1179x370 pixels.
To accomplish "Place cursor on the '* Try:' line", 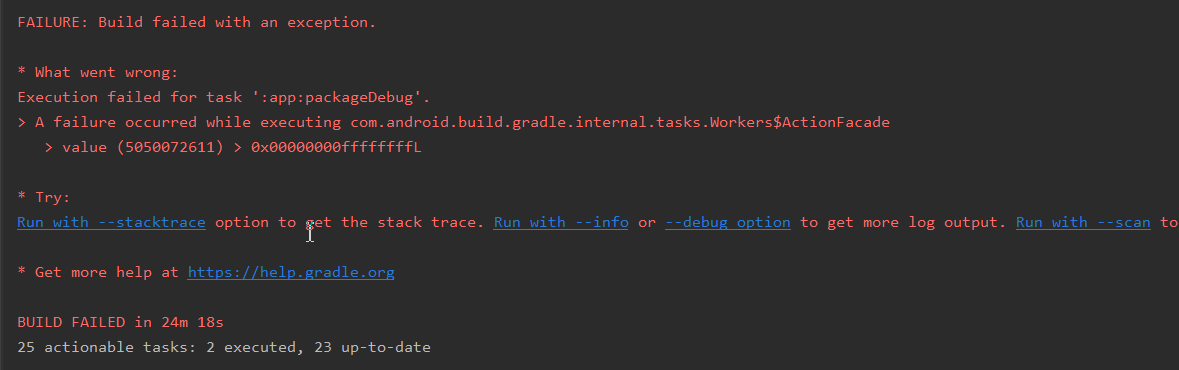I will (44, 198).
